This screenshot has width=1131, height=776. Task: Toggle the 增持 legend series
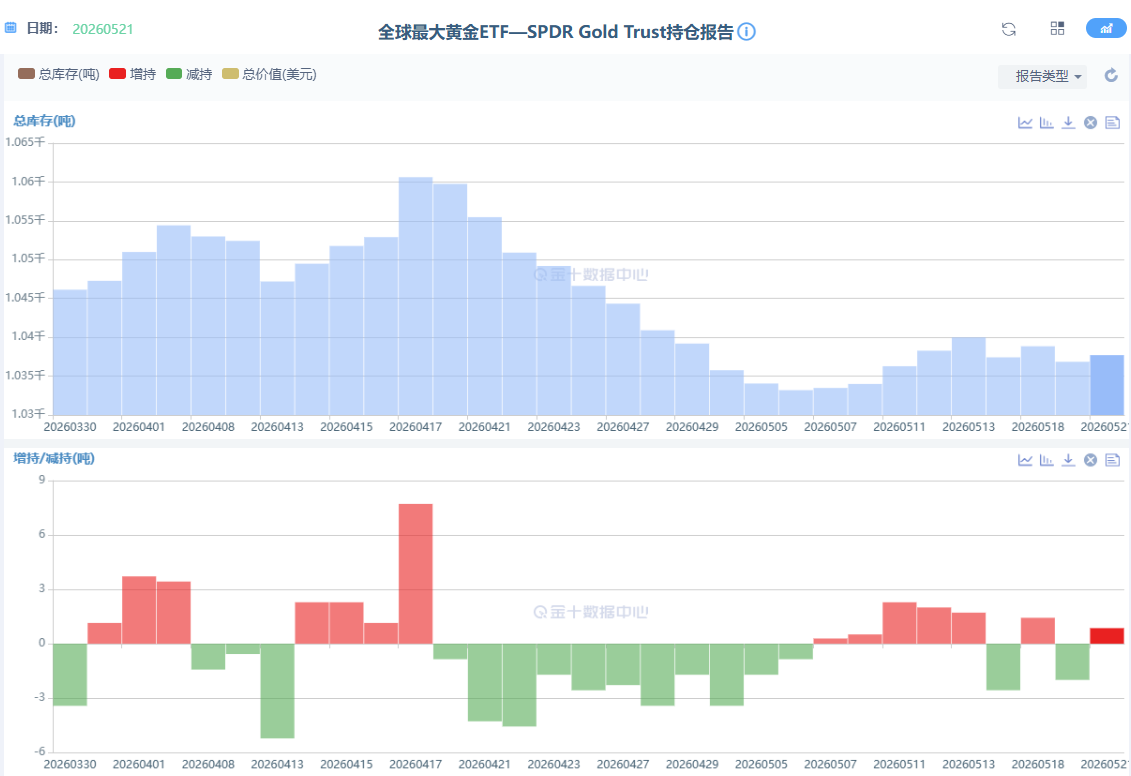point(132,74)
